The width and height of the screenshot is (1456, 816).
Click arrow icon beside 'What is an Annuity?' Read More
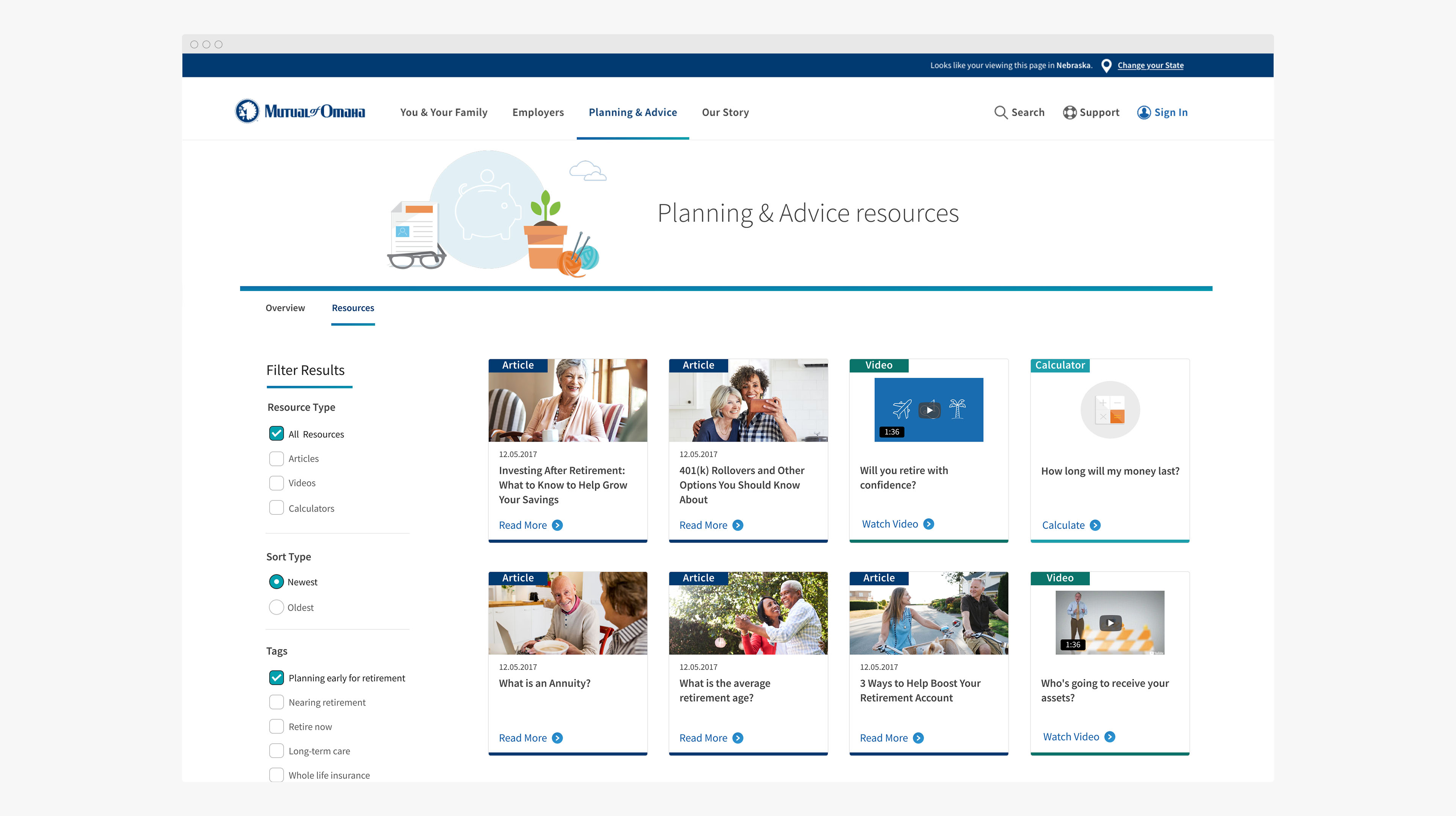tap(557, 738)
